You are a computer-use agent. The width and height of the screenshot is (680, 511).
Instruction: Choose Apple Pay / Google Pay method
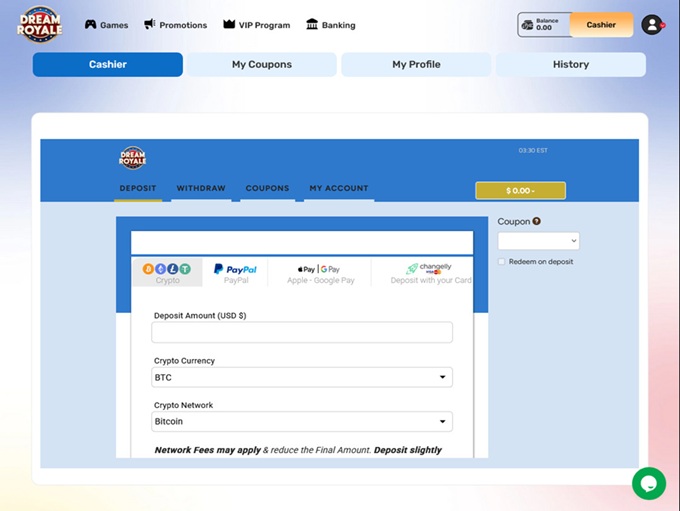(x=320, y=273)
